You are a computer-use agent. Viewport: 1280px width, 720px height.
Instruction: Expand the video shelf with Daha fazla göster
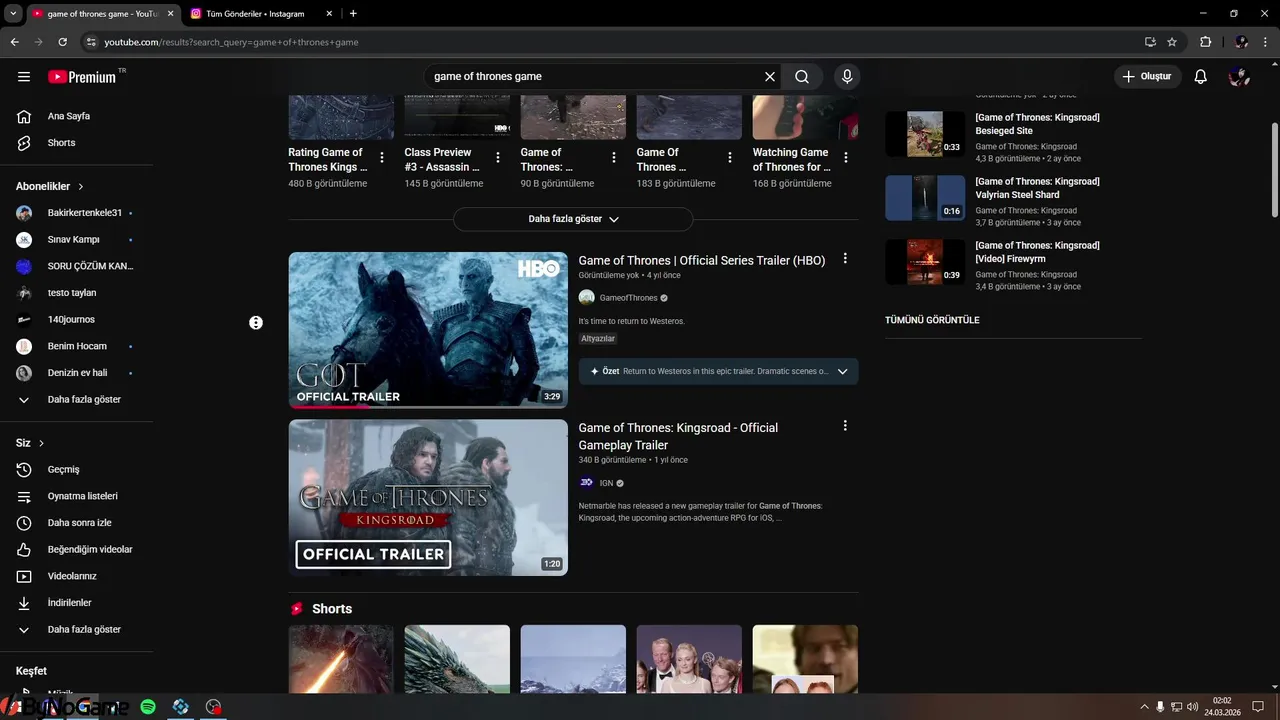(x=573, y=219)
